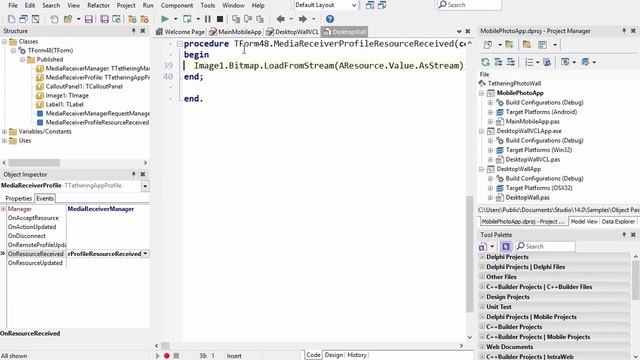Click the Forward navigation arrow
640x360 pixels.
(x=303, y=19)
